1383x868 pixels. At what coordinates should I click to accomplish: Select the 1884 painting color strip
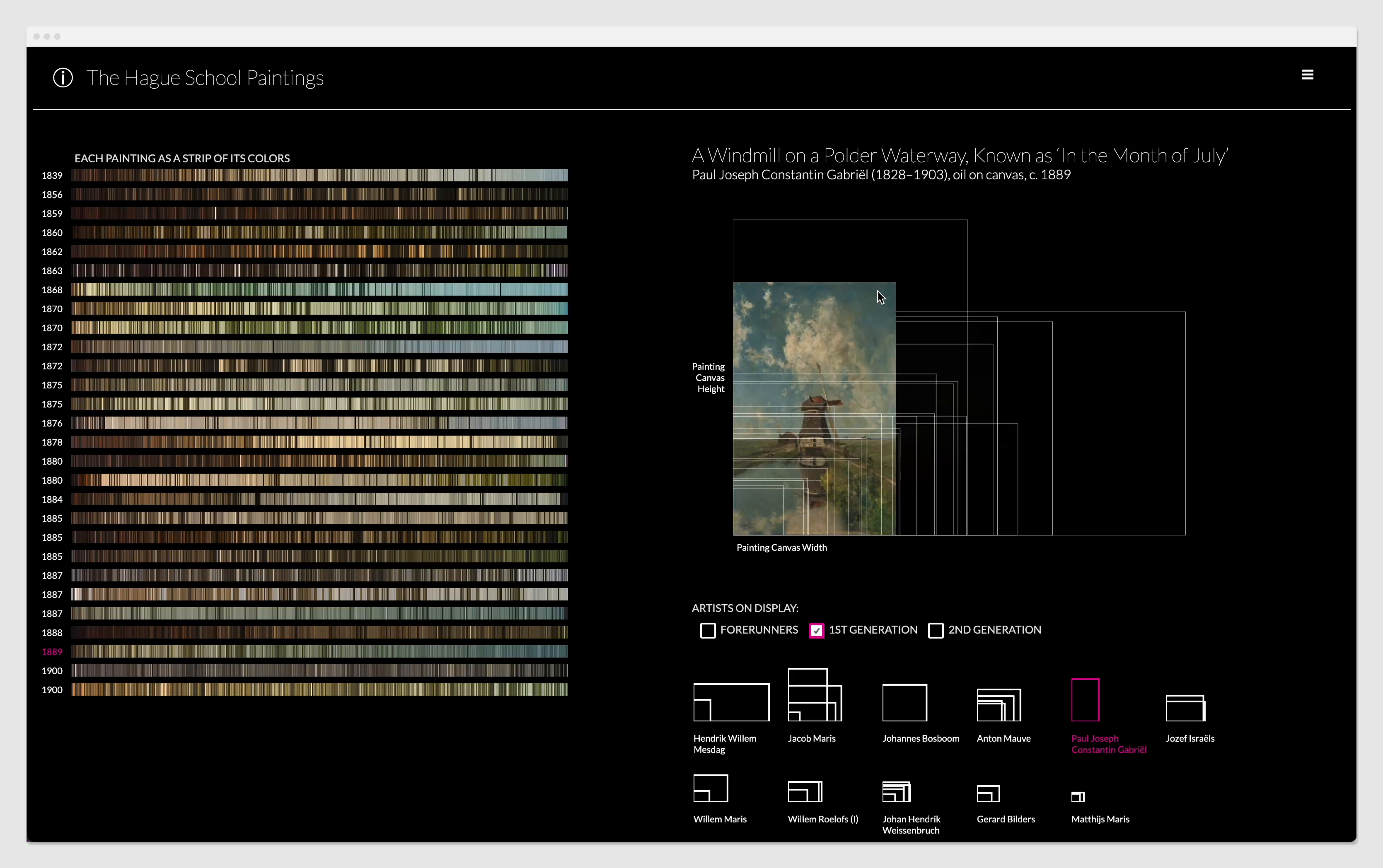(x=319, y=499)
